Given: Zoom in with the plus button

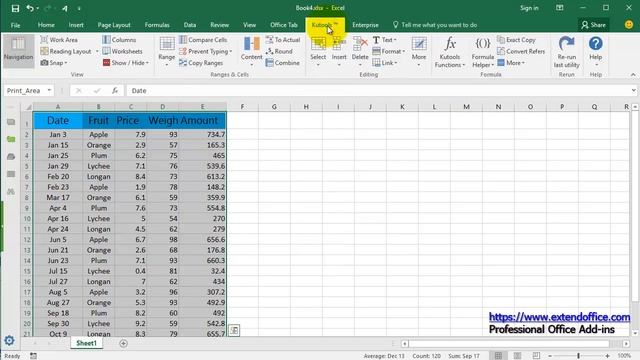Looking at the screenshot, I should point(607,356).
